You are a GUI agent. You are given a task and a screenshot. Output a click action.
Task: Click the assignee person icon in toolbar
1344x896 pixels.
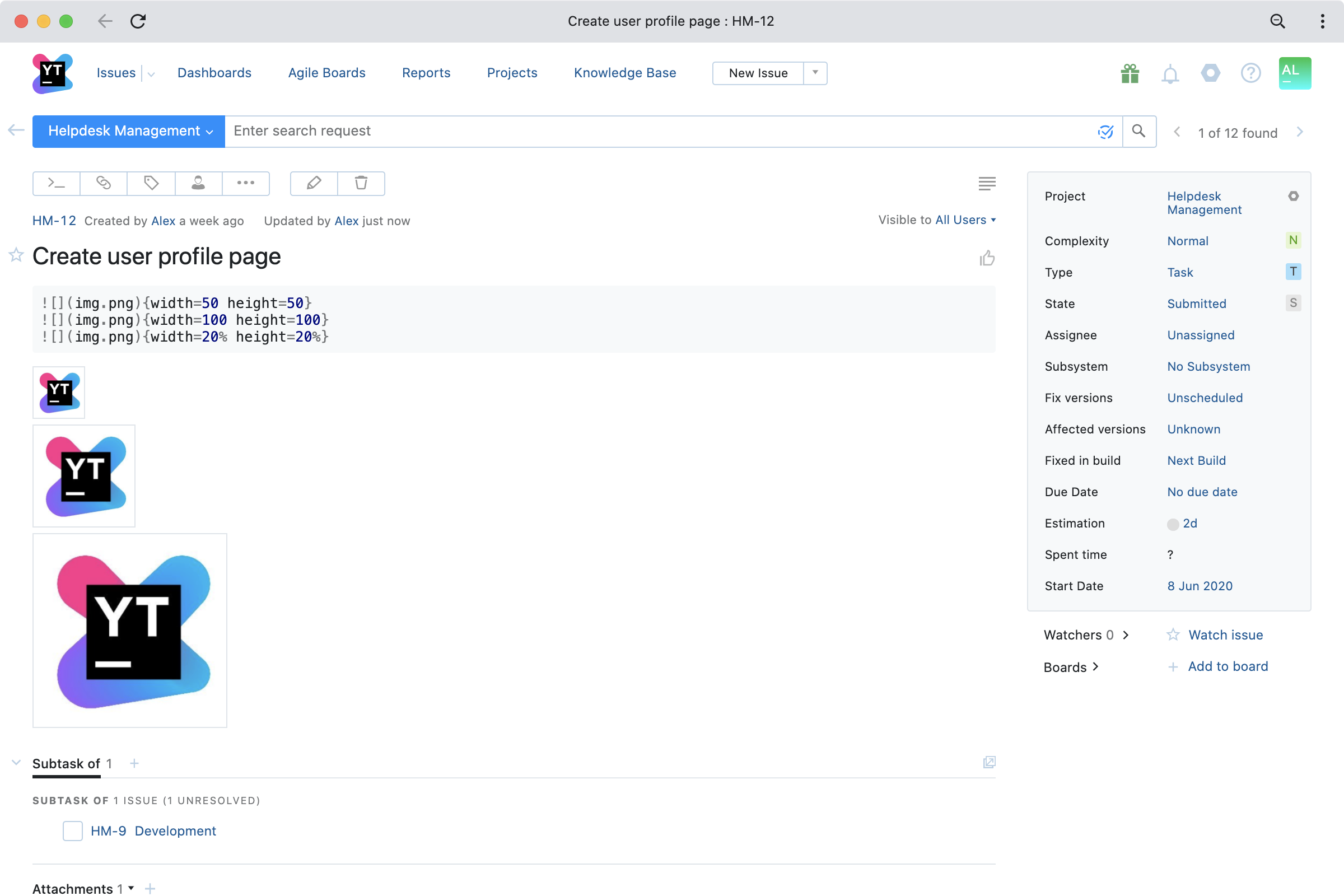pos(198,183)
